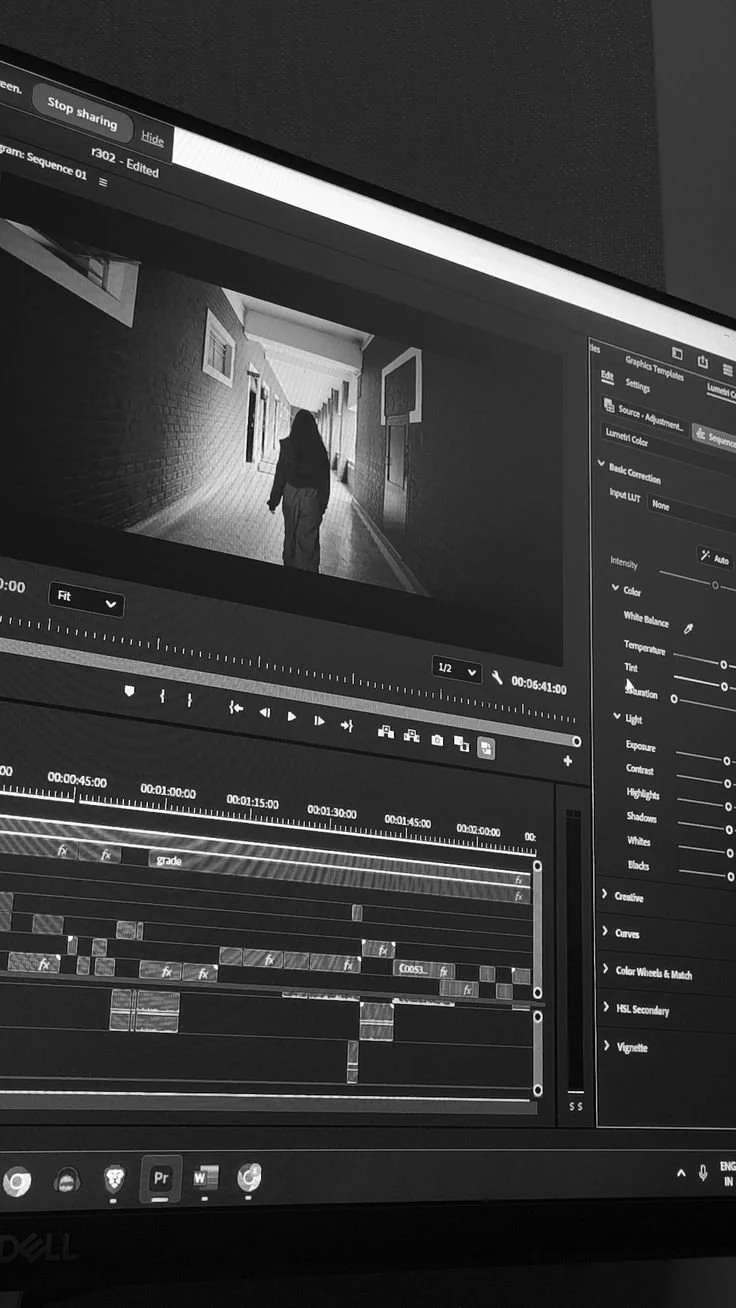Click the share export icon
Viewport: 736px width, 1308px height.
703,361
